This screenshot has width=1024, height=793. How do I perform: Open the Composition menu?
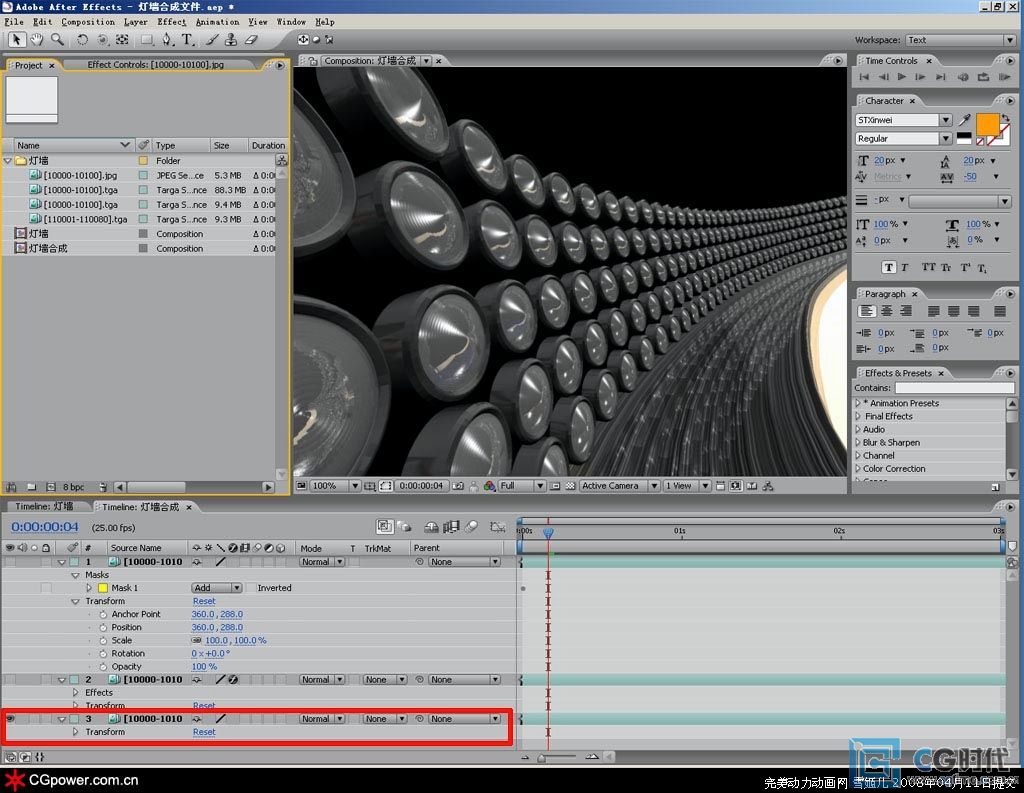[88, 22]
